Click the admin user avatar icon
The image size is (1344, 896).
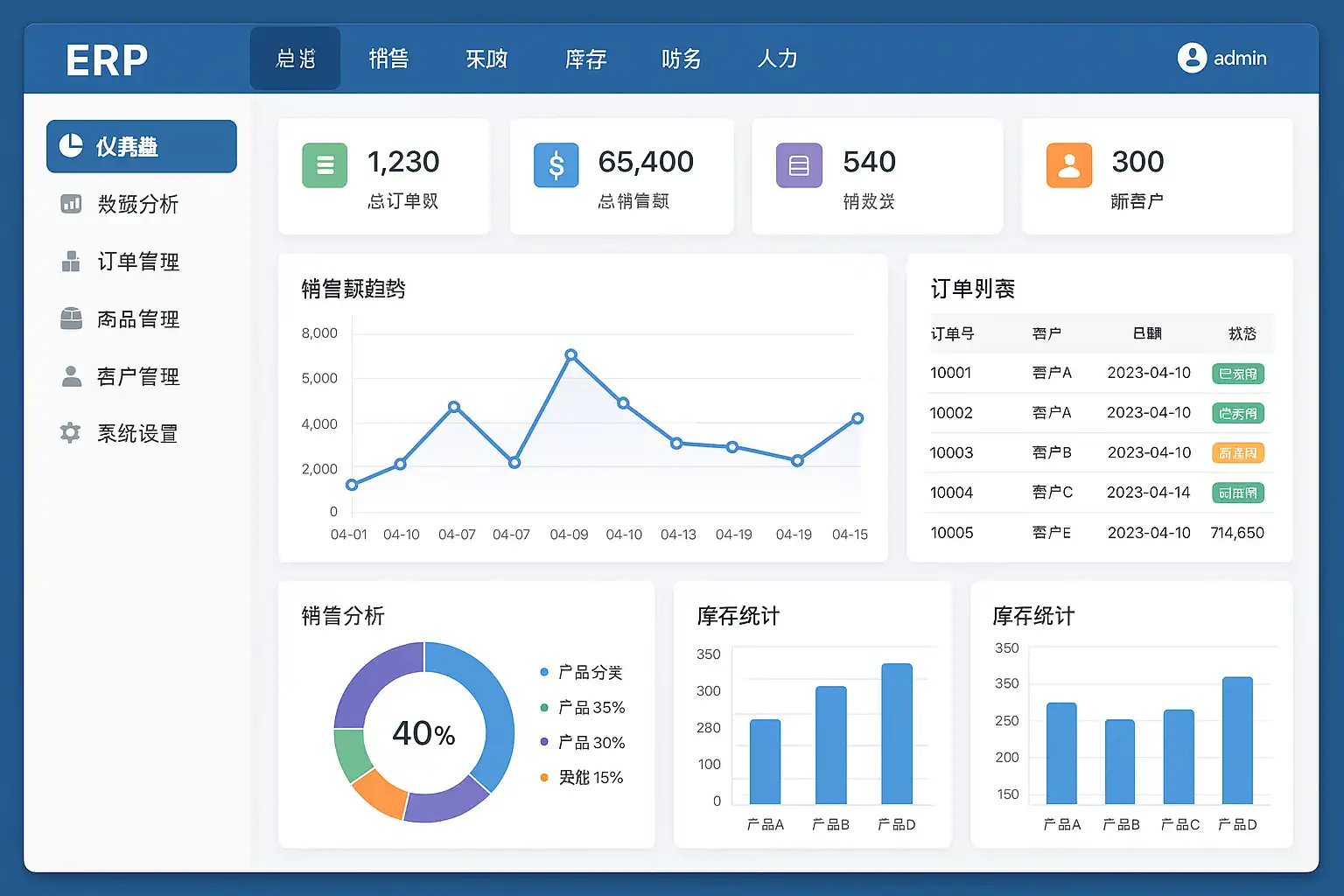pyautogui.click(x=1192, y=58)
